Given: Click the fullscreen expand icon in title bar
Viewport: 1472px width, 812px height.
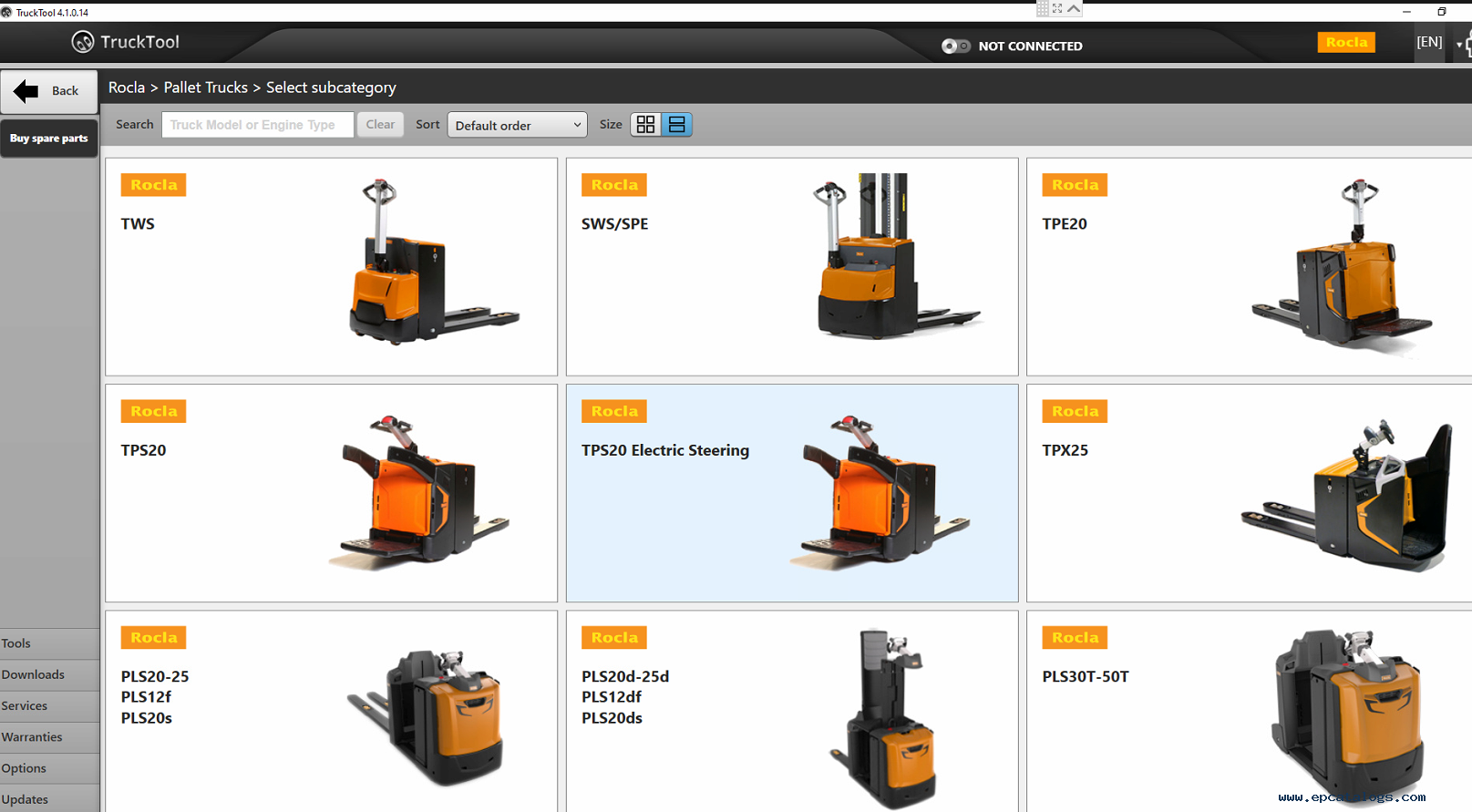Looking at the screenshot, I should point(1057,8).
